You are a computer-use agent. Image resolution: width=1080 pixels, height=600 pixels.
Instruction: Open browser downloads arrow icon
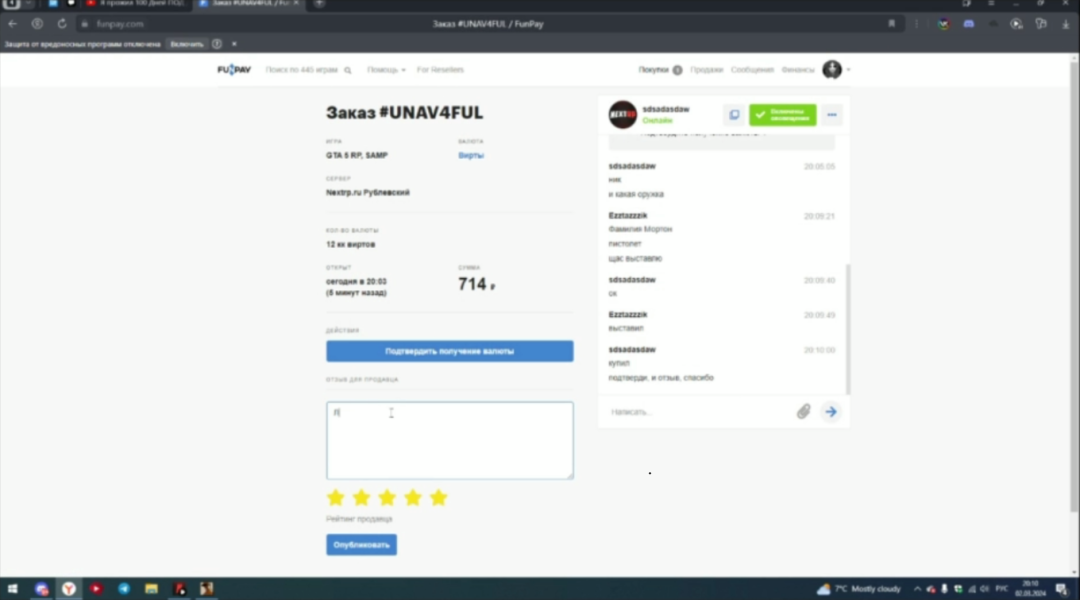[x=1066, y=24]
